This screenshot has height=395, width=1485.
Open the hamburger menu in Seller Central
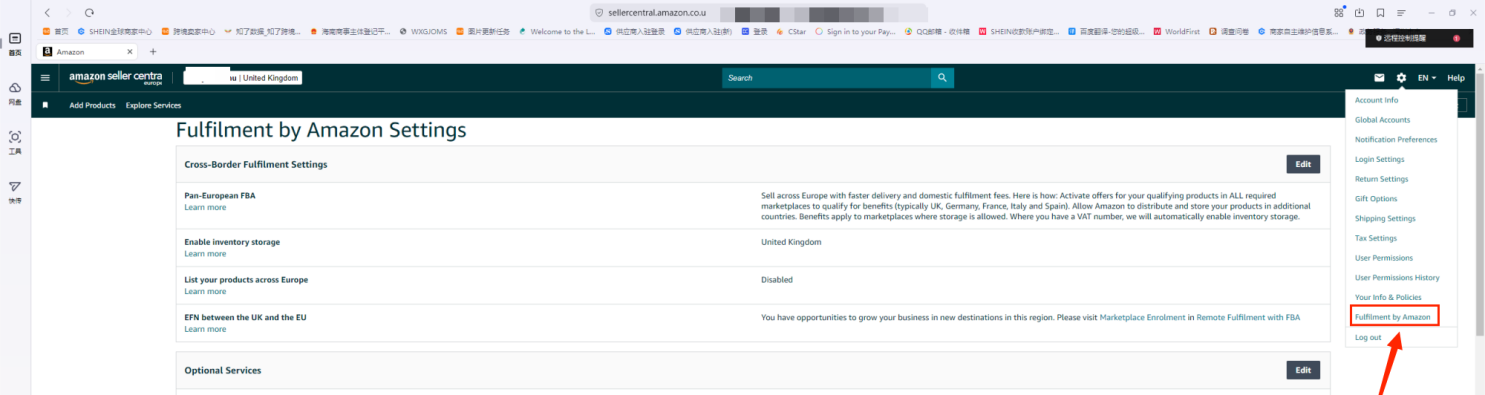[x=45, y=78]
